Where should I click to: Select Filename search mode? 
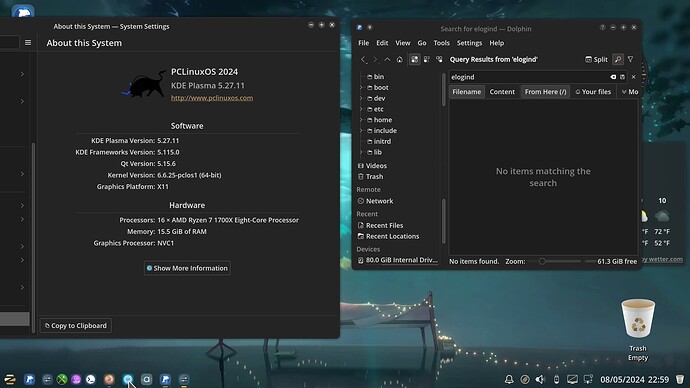tap(466, 92)
